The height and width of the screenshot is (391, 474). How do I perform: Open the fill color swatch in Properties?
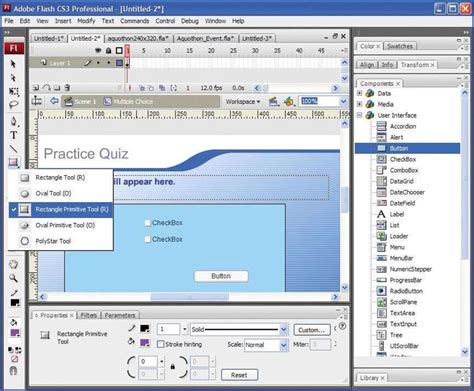[x=145, y=343]
